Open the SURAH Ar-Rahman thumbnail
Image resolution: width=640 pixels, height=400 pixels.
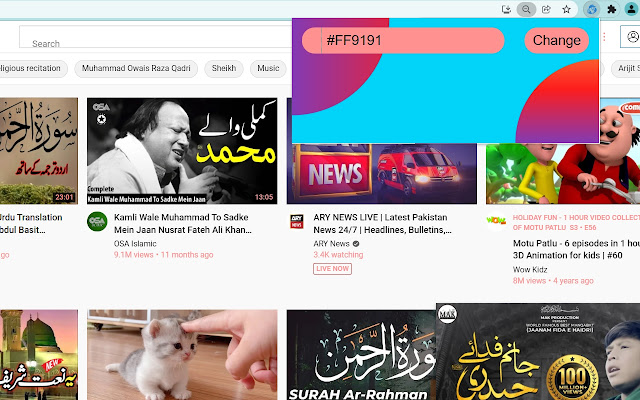point(361,355)
